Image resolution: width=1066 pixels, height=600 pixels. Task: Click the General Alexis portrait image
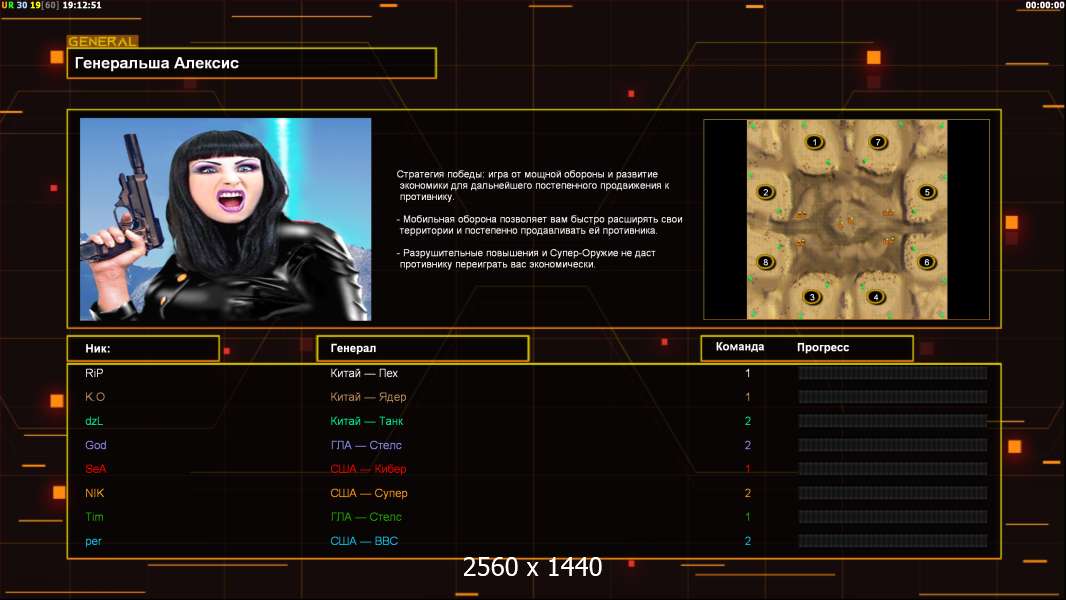(226, 219)
